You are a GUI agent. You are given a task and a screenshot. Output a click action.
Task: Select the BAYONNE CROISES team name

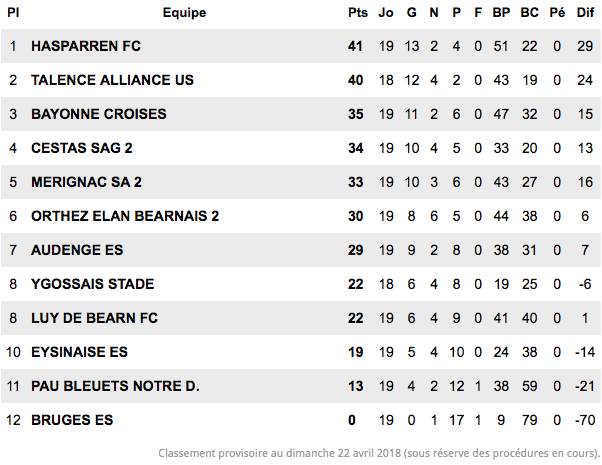(99, 114)
